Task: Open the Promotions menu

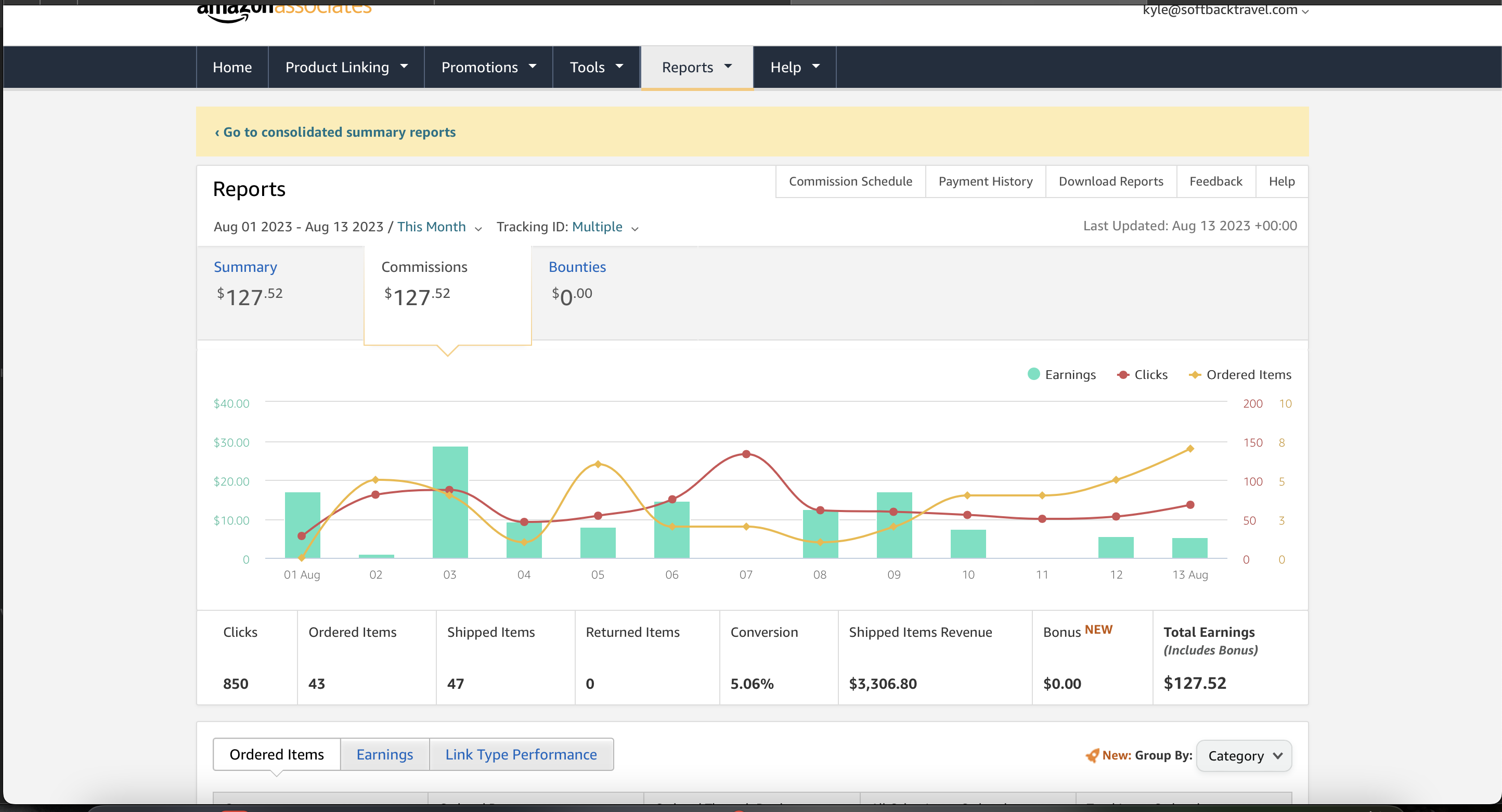Action: tap(488, 67)
